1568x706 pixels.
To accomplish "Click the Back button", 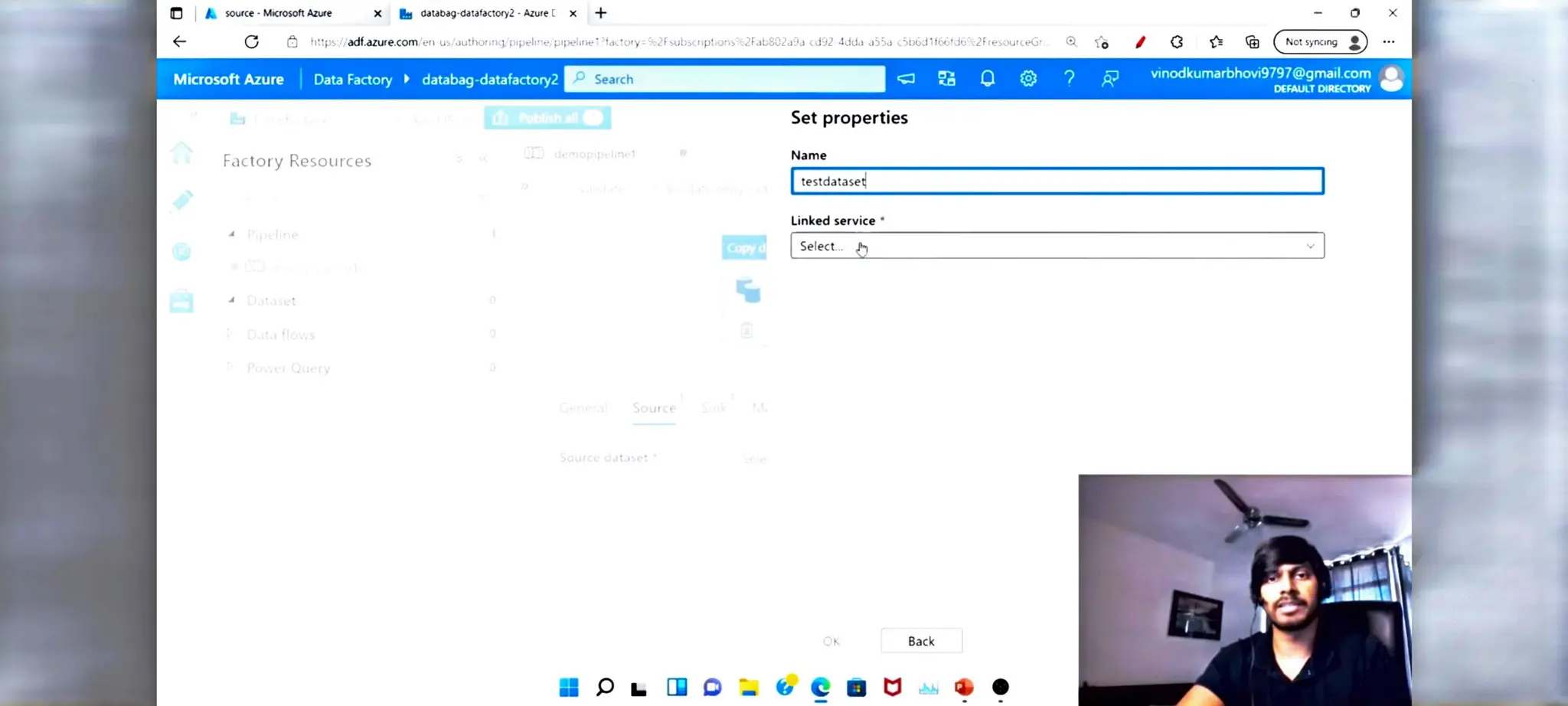I will [x=921, y=641].
